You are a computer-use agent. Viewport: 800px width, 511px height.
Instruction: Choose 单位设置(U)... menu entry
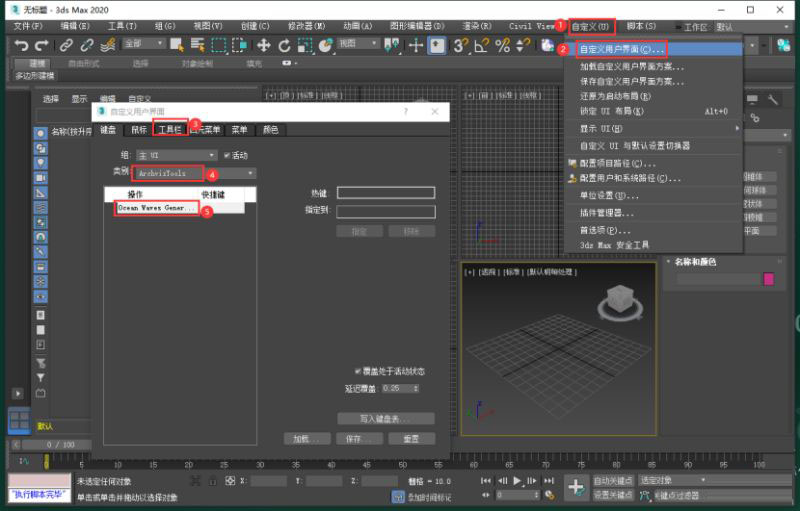(x=653, y=195)
